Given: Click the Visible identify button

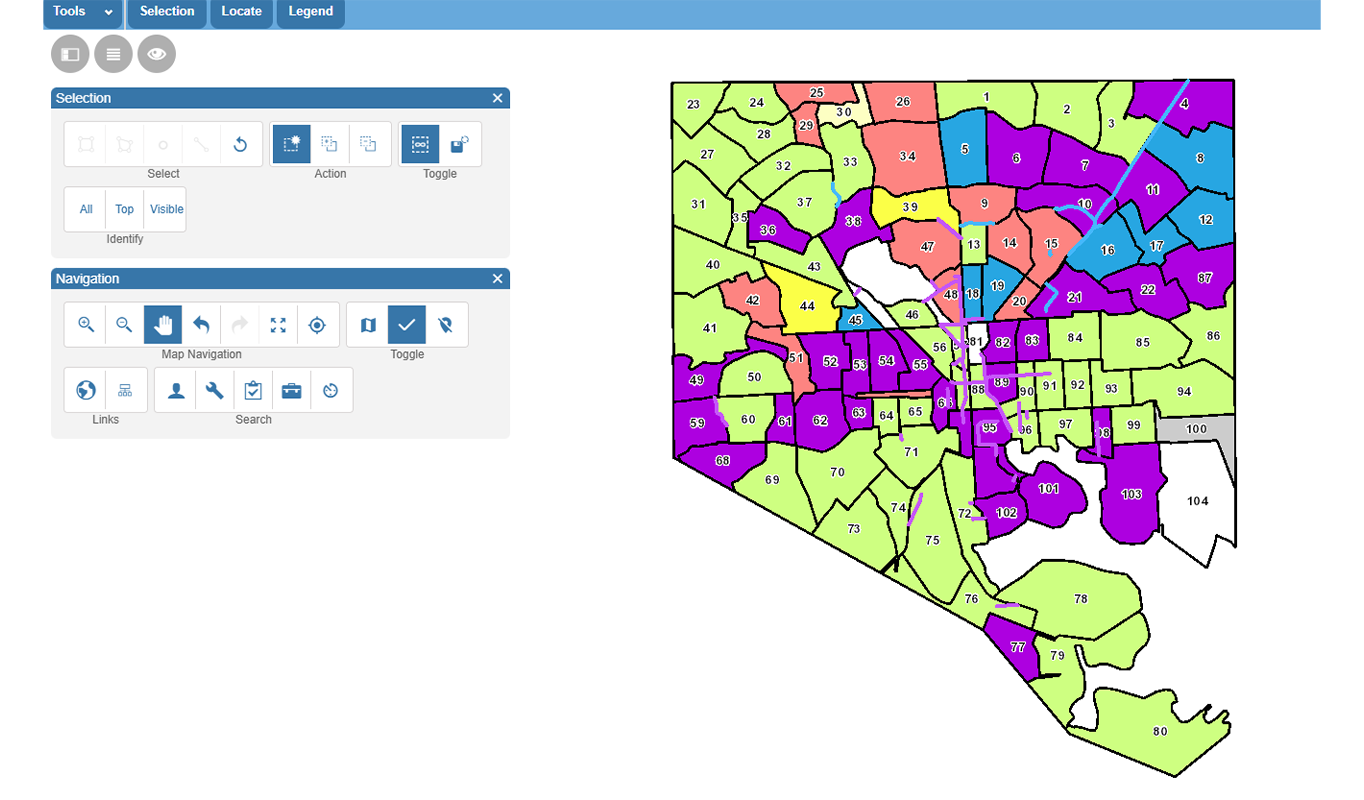Looking at the screenshot, I should pos(166,209).
